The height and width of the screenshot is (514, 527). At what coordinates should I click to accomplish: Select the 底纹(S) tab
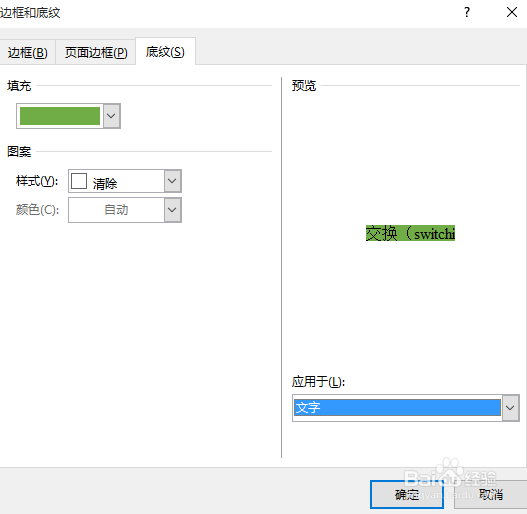point(165,52)
